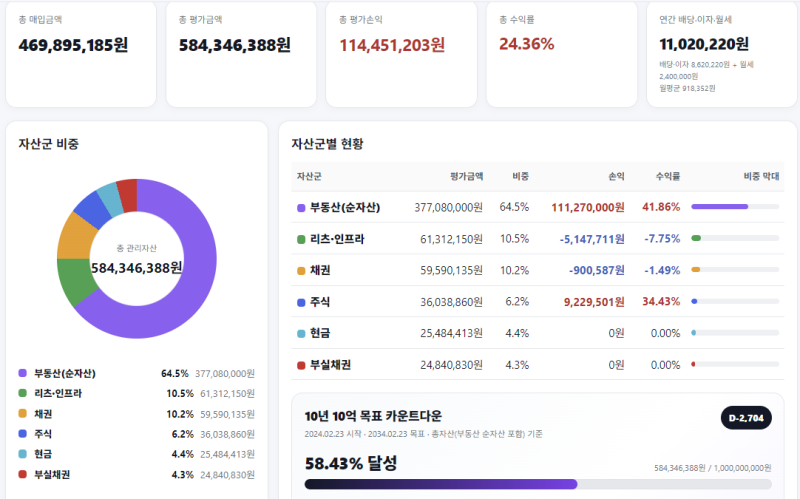Click the red 부실채권 donut segment

pos(128,194)
